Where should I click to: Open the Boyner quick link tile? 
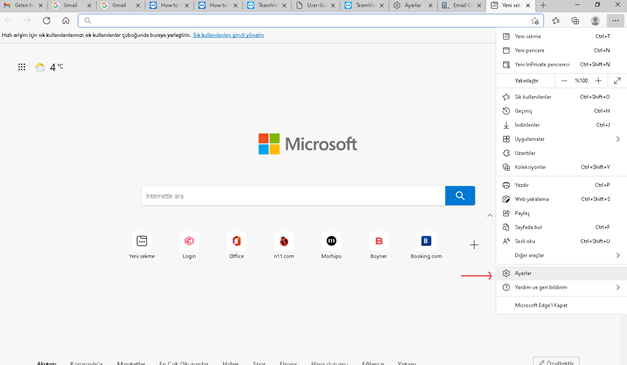tap(379, 245)
